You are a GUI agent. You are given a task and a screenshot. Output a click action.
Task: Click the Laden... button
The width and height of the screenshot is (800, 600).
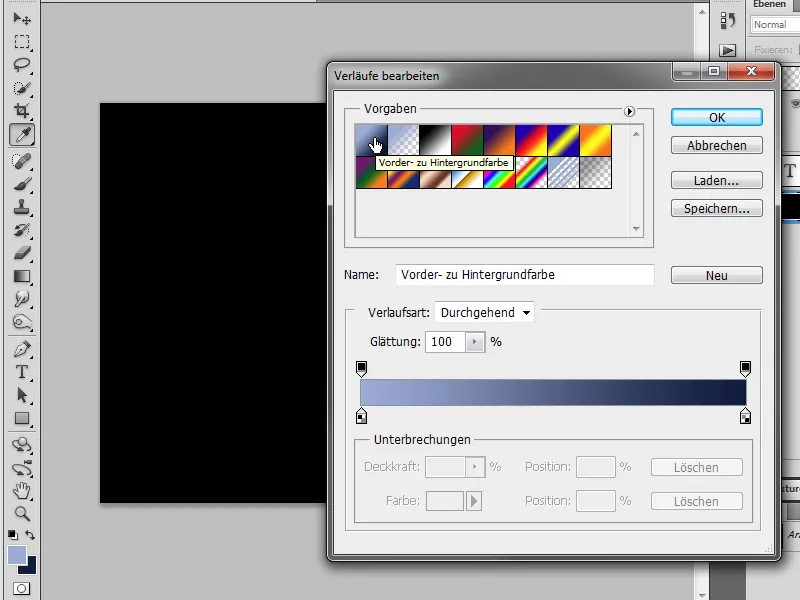tap(717, 181)
